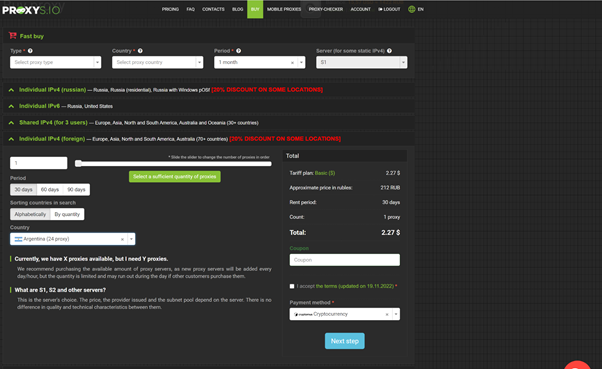Screen dimensions: 602x369
Task: Click the red Fast buy cart icon
Action: click(13, 36)
